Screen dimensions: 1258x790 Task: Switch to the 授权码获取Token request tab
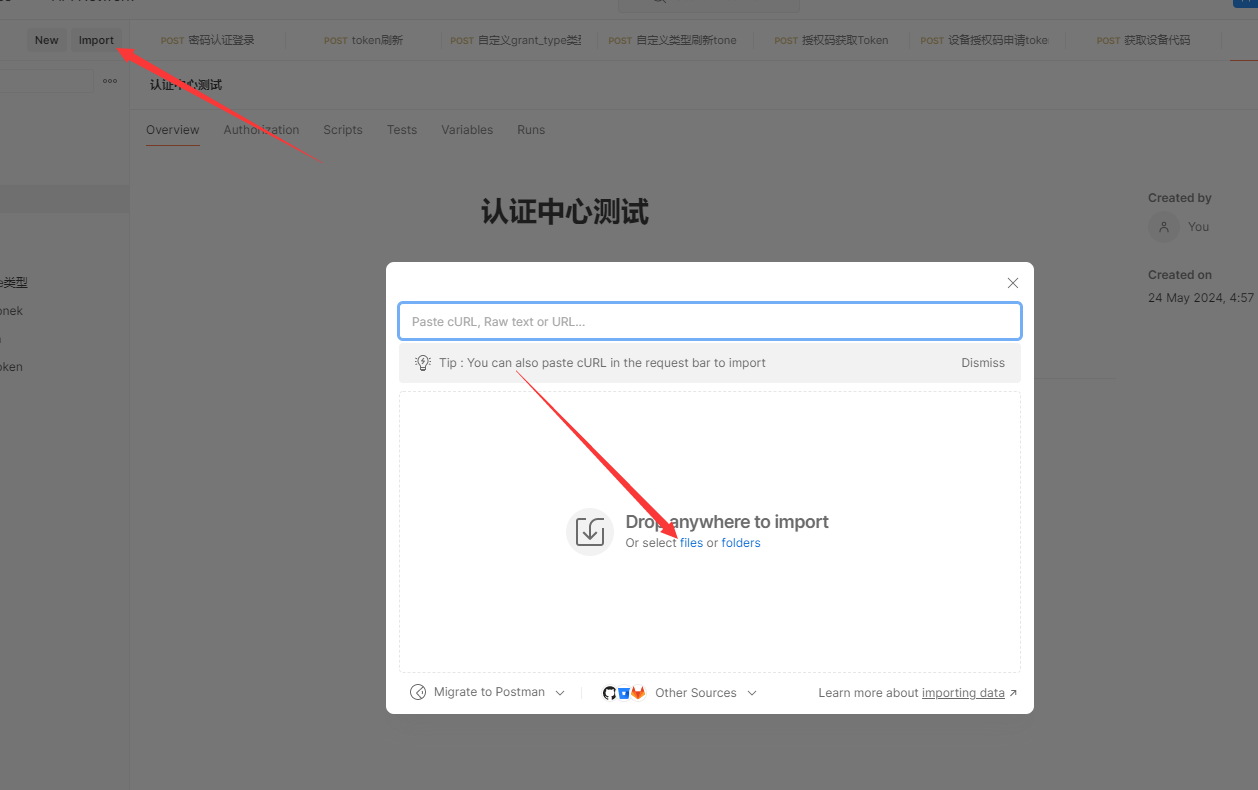(x=832, y=40)
